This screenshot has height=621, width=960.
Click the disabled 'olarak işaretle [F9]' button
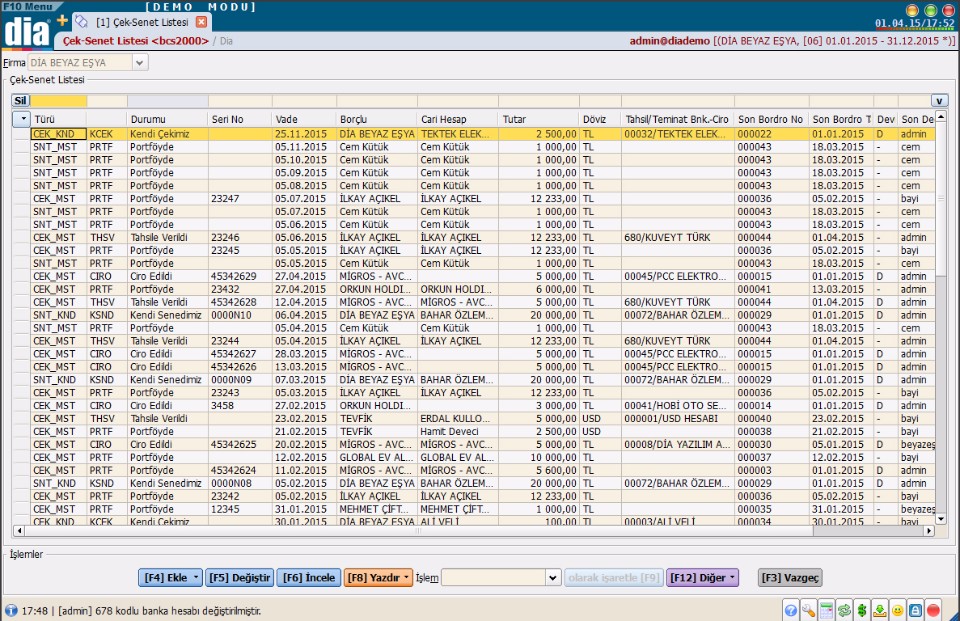613,578
